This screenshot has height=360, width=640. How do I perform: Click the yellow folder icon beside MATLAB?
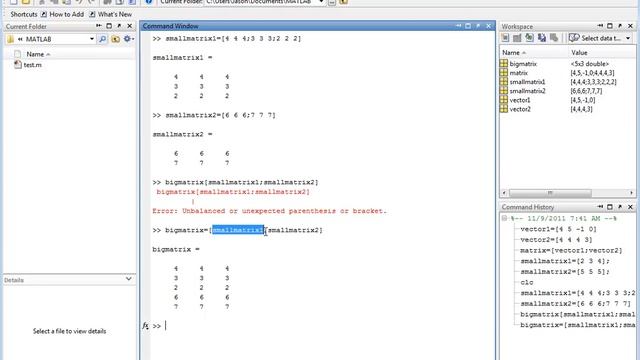point(11,39)
